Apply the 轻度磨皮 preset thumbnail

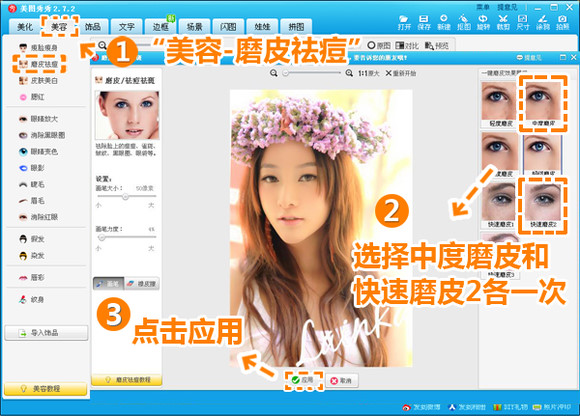(x=500, y=105)
